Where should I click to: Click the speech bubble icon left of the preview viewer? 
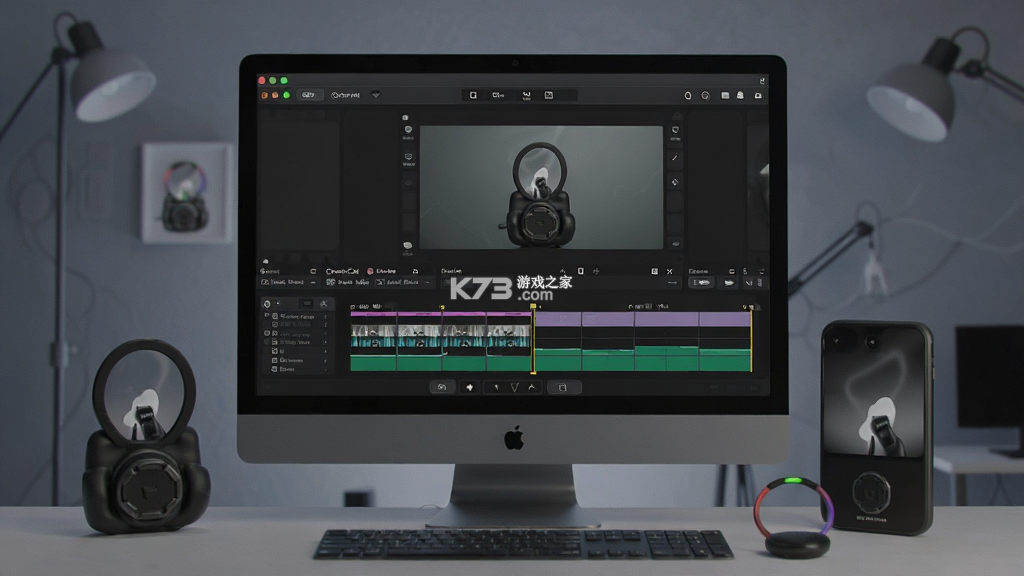pyautogui.click(x=408, y=130)
